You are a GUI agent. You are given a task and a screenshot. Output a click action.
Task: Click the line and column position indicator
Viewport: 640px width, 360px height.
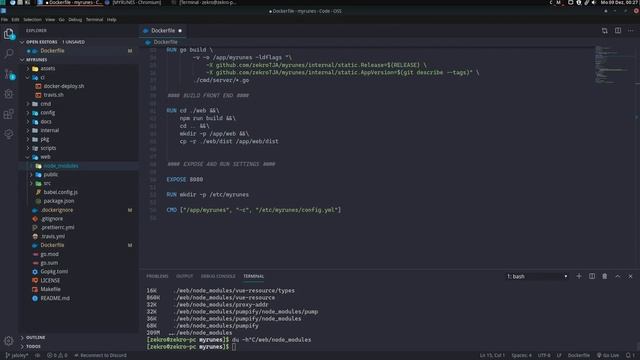coord(492,356)
